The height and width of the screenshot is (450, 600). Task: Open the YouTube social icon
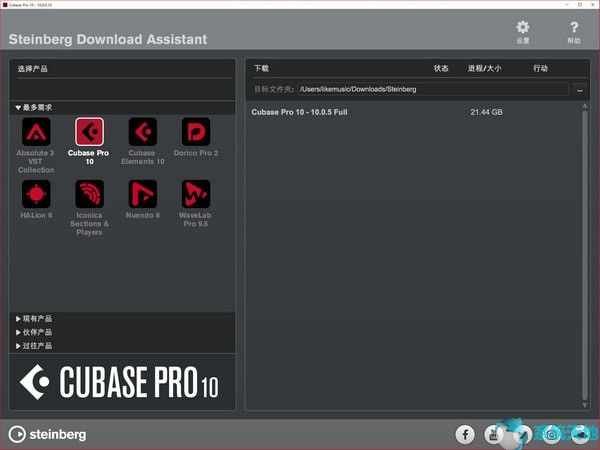tap(494, 434)
